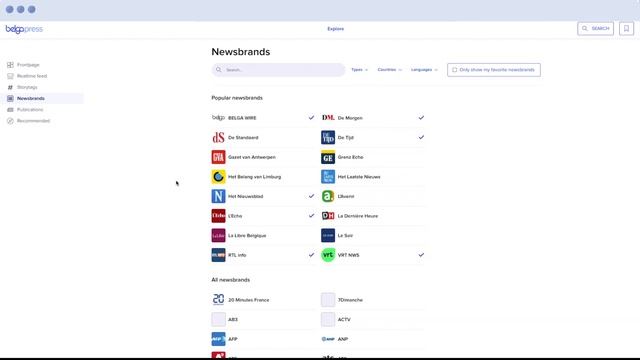640x360 pixels.
Task: Click the Storytags hash icon
Action: click(x=10, y=87)
